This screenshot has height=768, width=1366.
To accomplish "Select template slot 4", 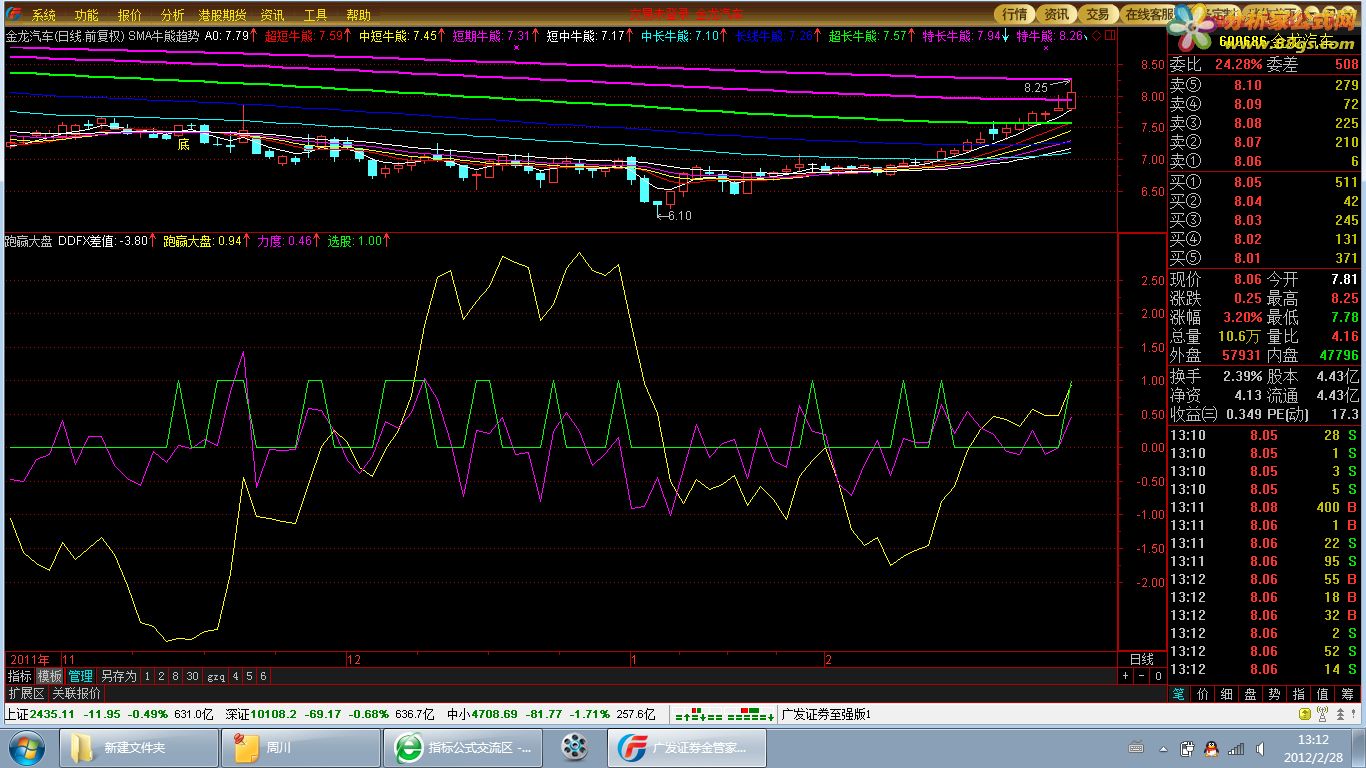I will [236, 676].
